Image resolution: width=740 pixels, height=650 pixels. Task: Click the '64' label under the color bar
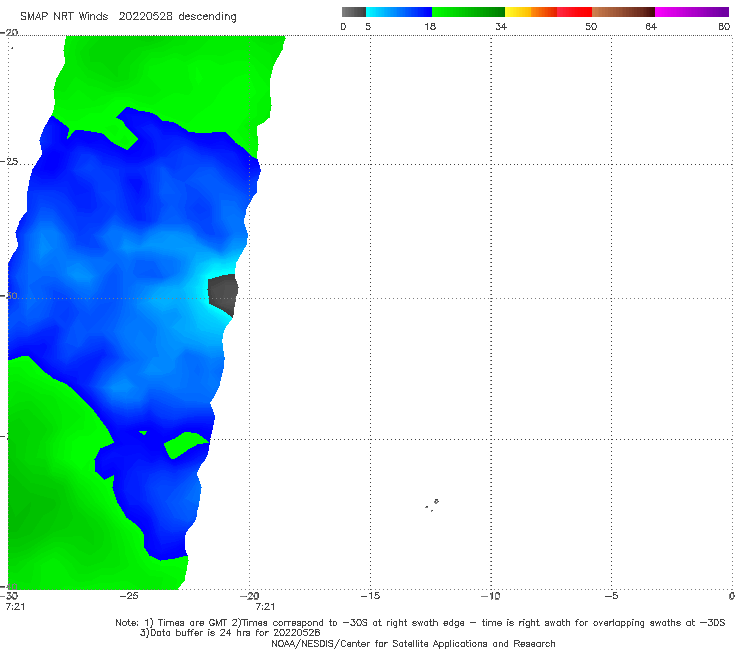(651, 27)
